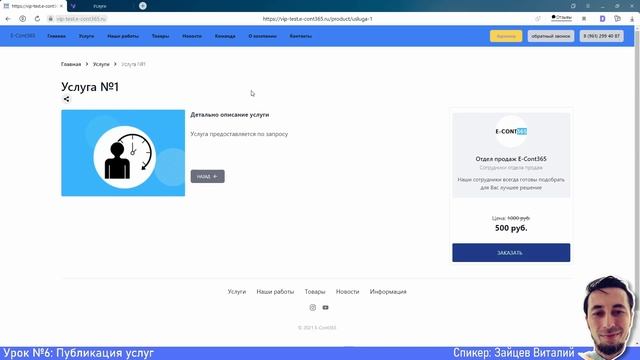The height and width of the screenshot is (360, 640).
Task: Click the page URL title in browser bar
Action: point(318,19)
